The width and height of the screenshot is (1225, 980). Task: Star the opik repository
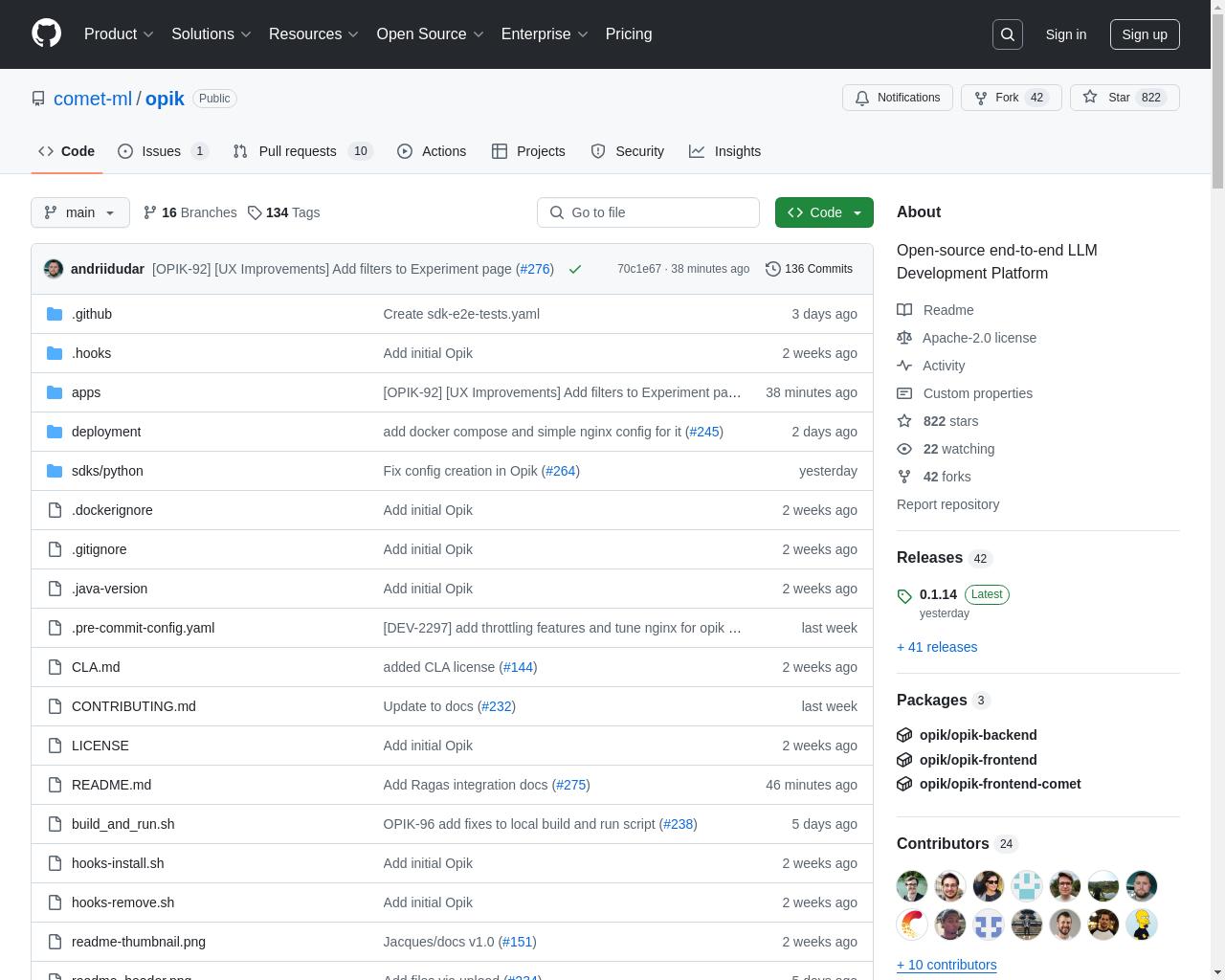pyautogui.click(x=1125, y=98)
